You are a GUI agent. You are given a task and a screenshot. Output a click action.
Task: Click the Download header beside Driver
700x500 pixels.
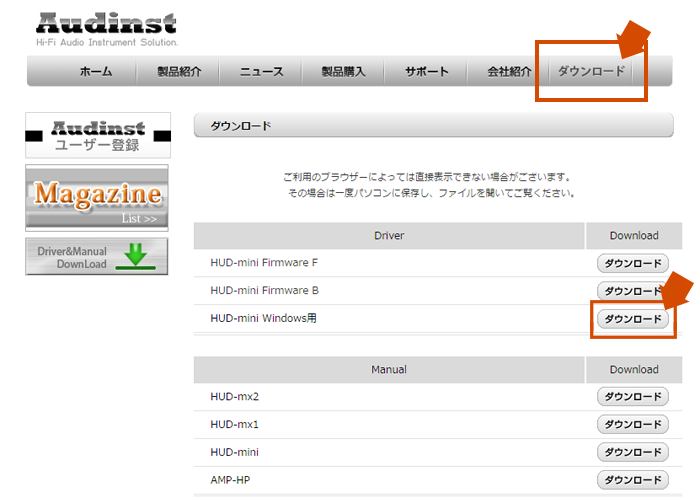click(634, 236)
